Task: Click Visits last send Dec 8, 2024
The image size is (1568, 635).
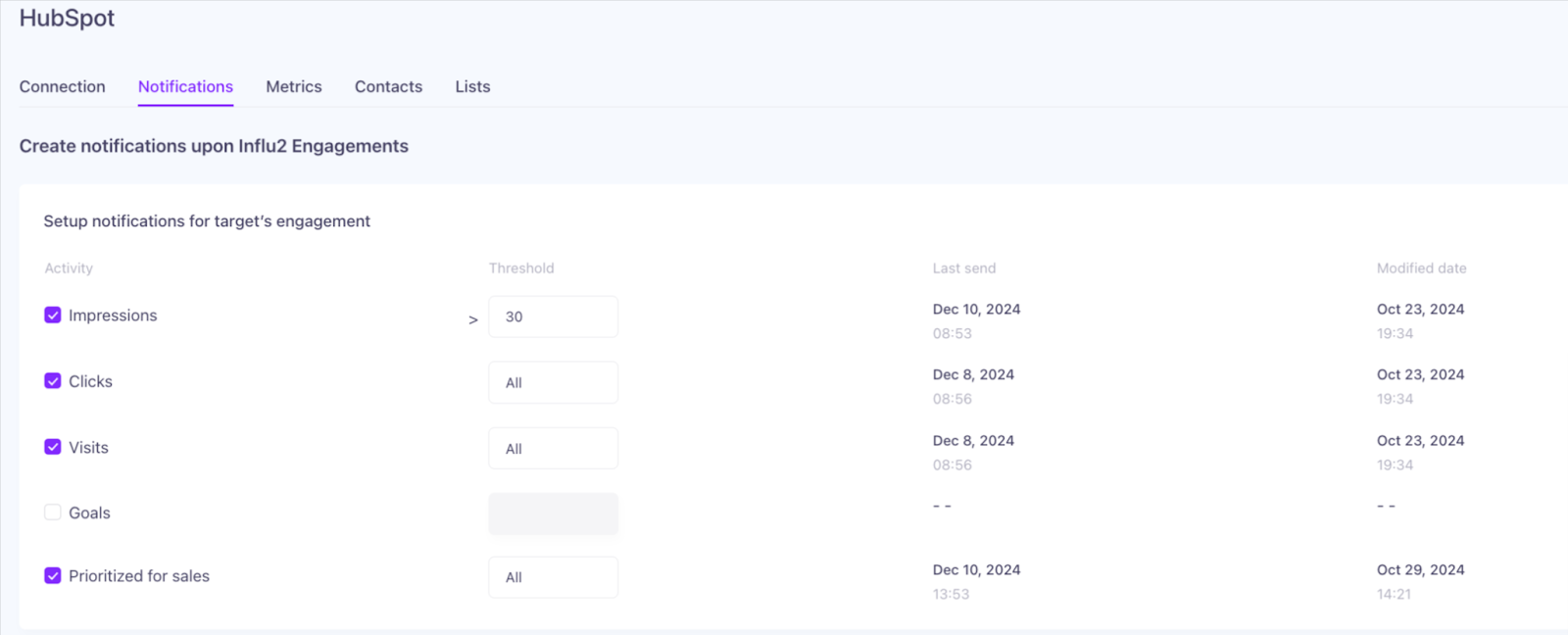Action: (973, 440)
